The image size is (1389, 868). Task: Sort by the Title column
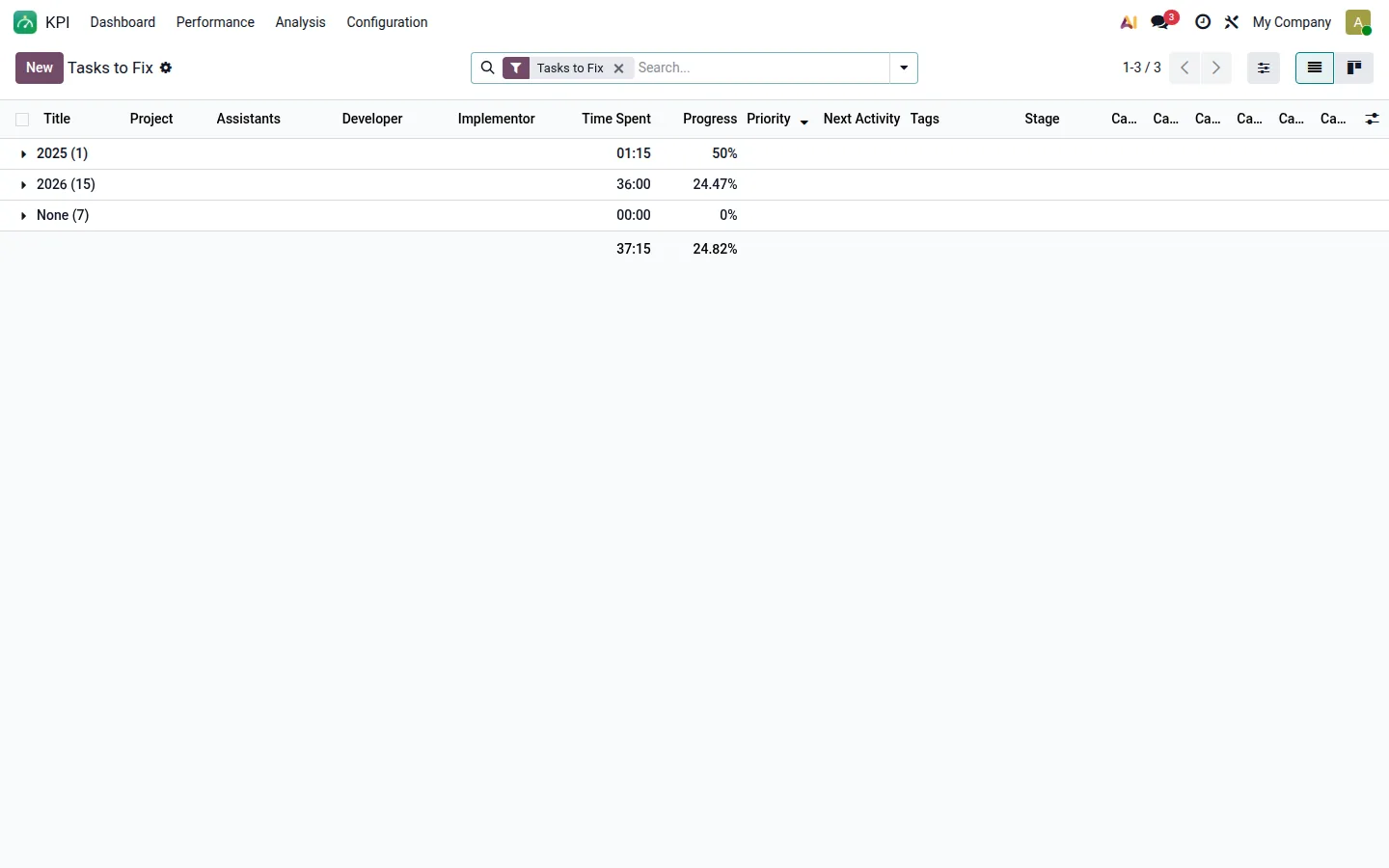point(57,119)
